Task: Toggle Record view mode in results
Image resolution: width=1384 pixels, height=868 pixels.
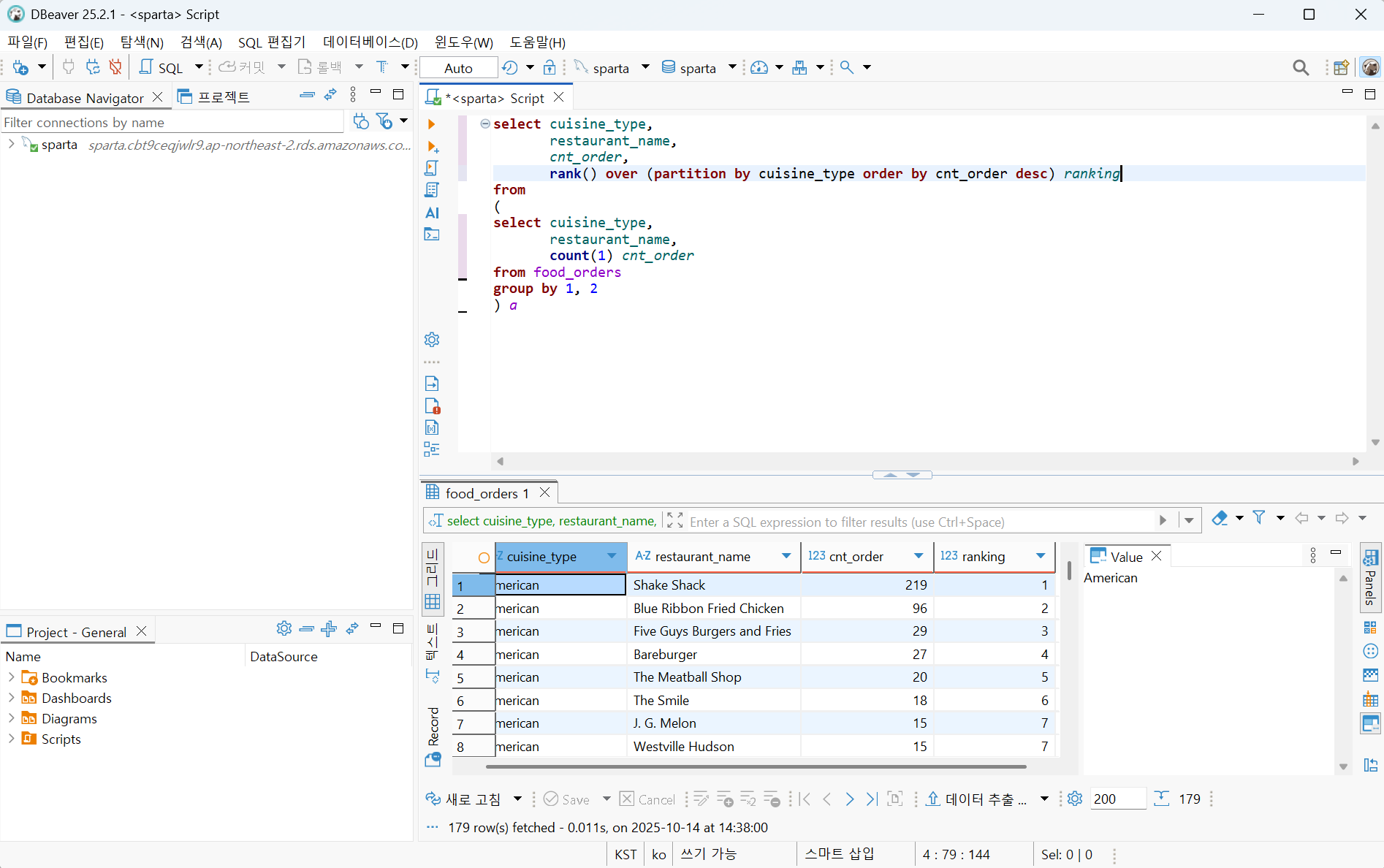Action: pos(433,736)
